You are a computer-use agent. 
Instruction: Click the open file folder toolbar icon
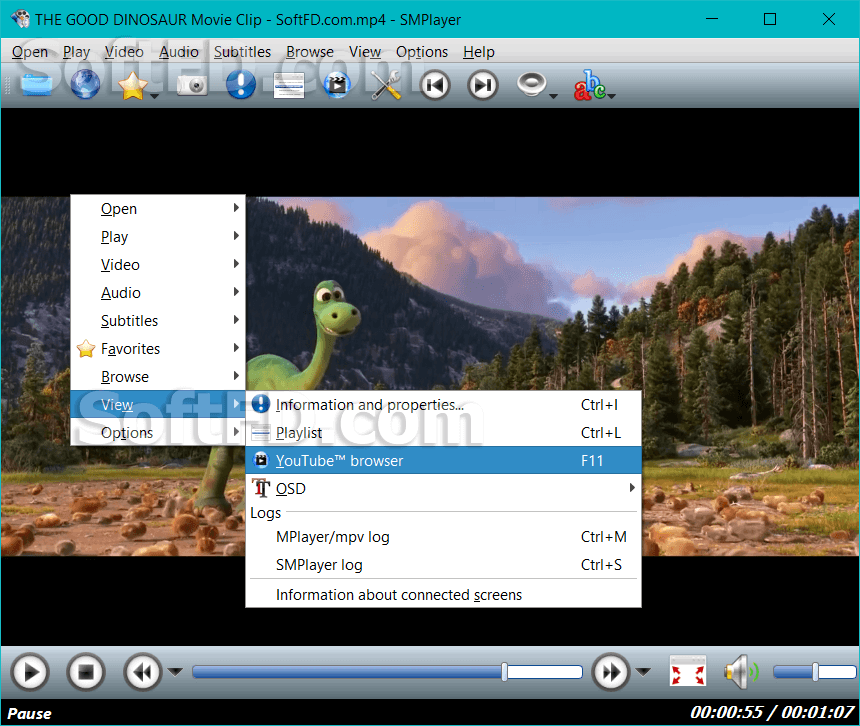tap(37, 85)
